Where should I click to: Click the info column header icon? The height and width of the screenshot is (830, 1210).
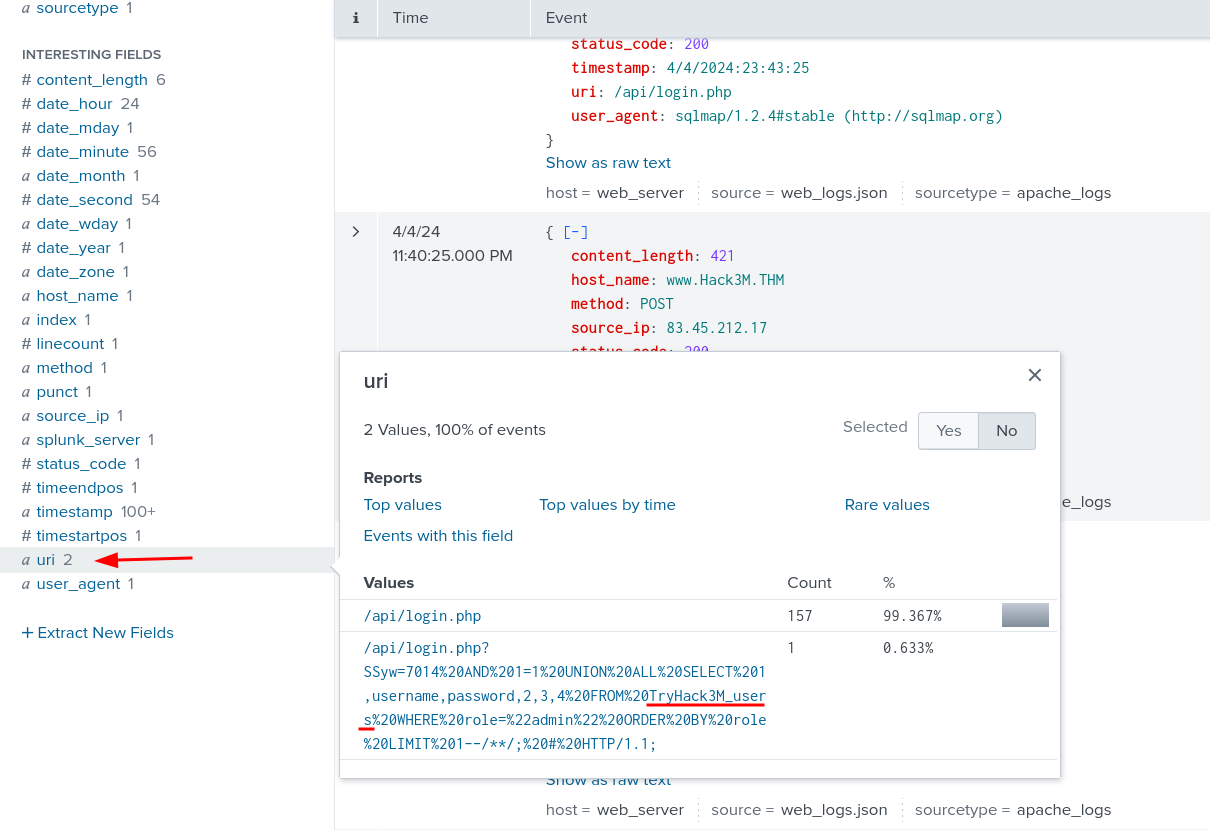point(355,18)
